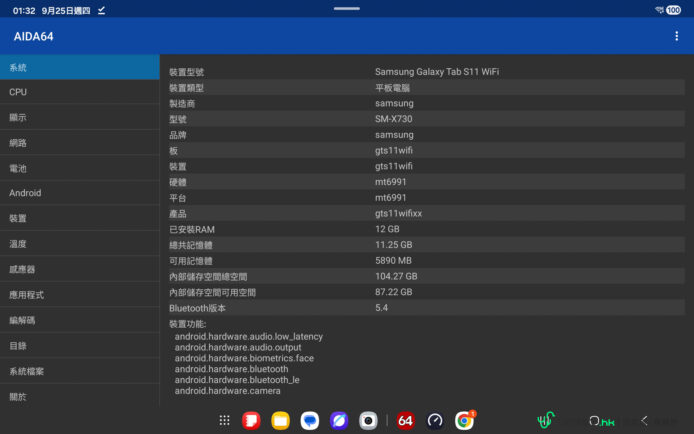Open the 編解碼 codecs section
Screen dimensions: 694x434
(x=80, y=320)
